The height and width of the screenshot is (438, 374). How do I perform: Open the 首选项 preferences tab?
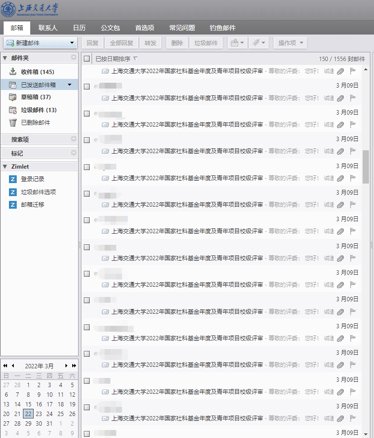pyautogui.click(x=145, y=28)
